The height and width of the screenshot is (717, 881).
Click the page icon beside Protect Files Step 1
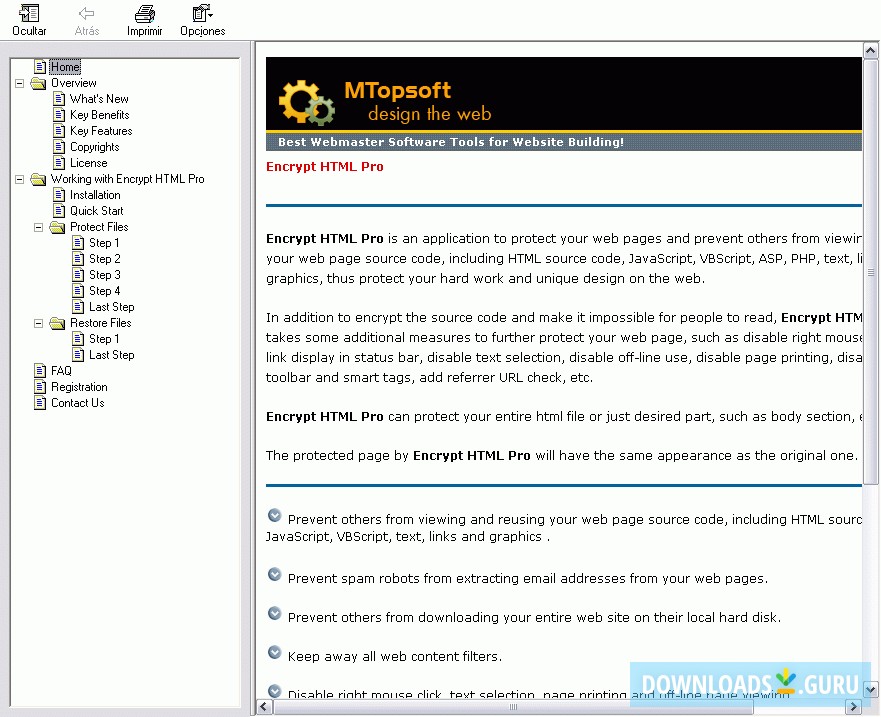point(78,243)
